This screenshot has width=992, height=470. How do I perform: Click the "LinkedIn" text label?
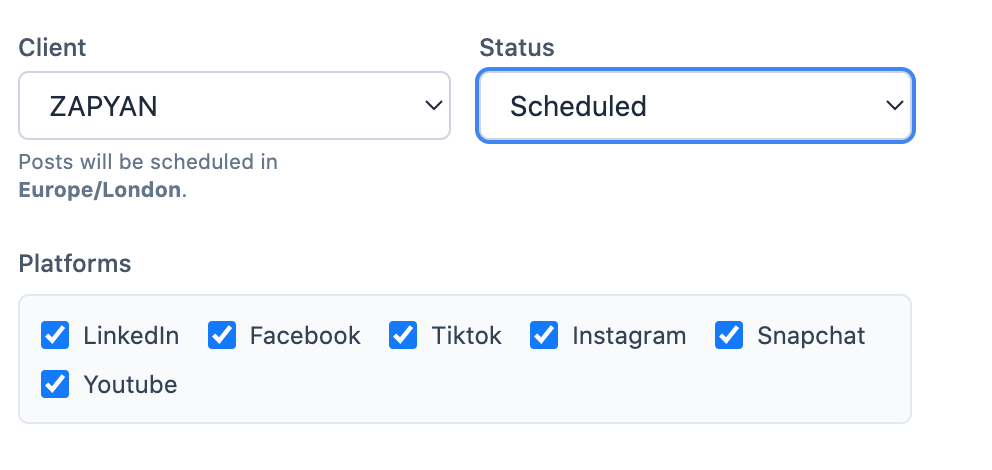(131, 336)
